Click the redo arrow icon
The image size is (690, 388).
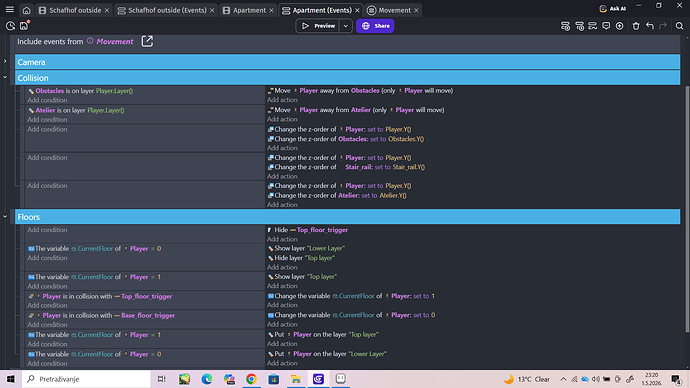(663, 26)
